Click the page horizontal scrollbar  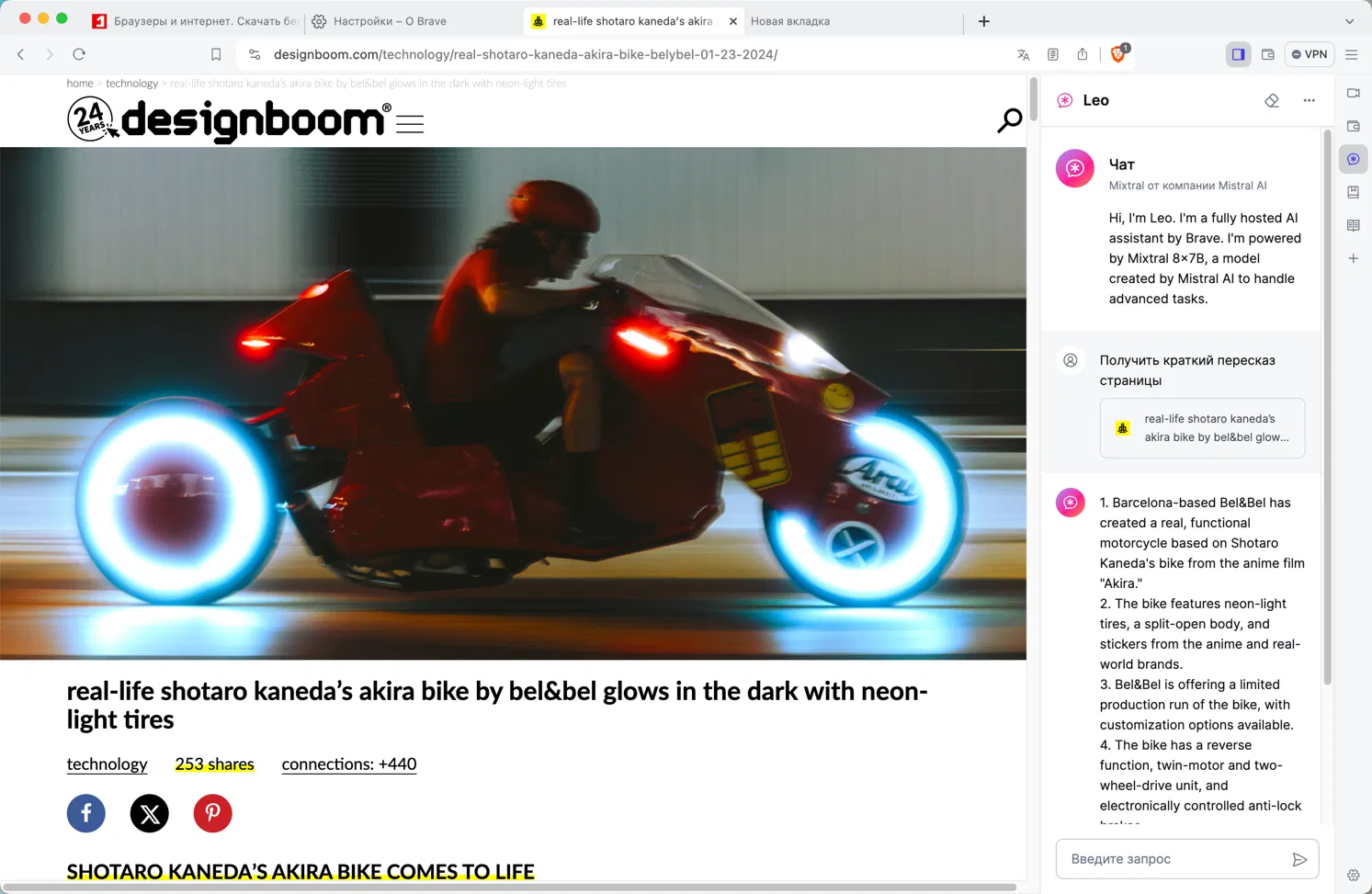click(x=510, y=888)
